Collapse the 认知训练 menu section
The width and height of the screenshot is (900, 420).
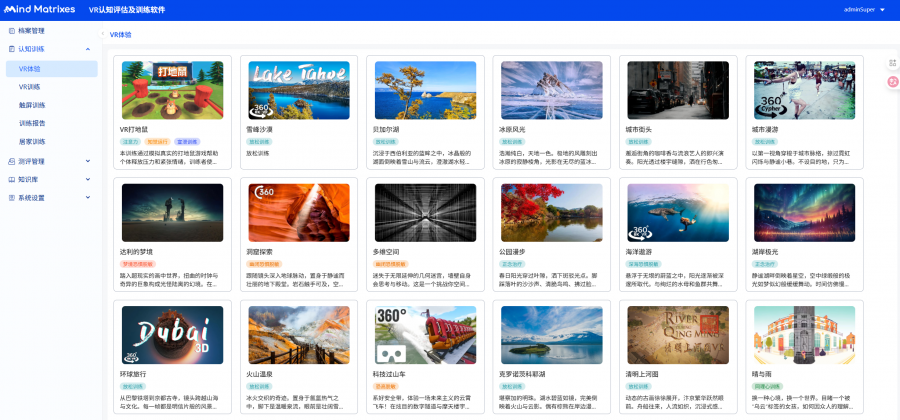tap(88, 48)
